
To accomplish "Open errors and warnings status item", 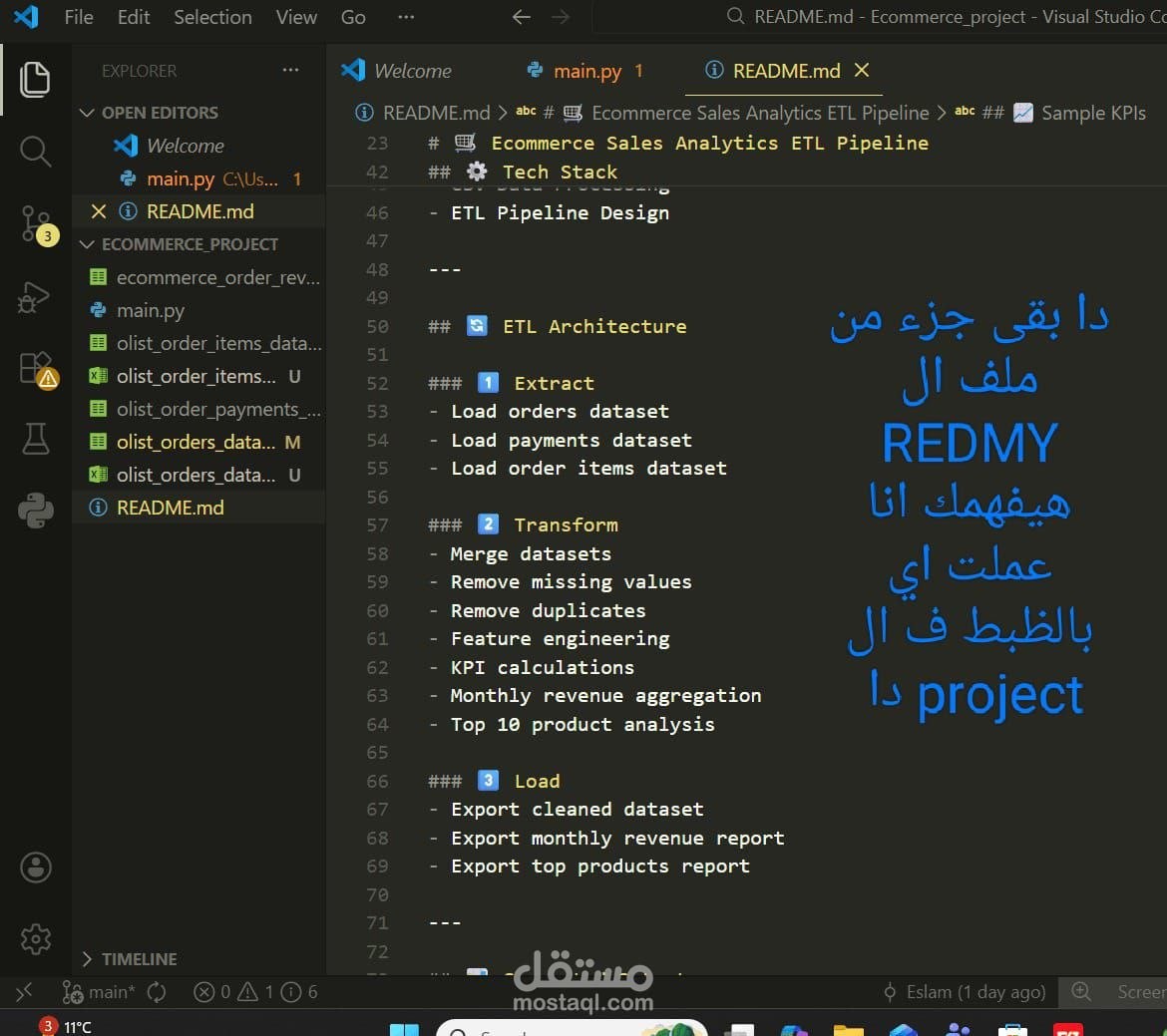I will click(x=255, y=991).
